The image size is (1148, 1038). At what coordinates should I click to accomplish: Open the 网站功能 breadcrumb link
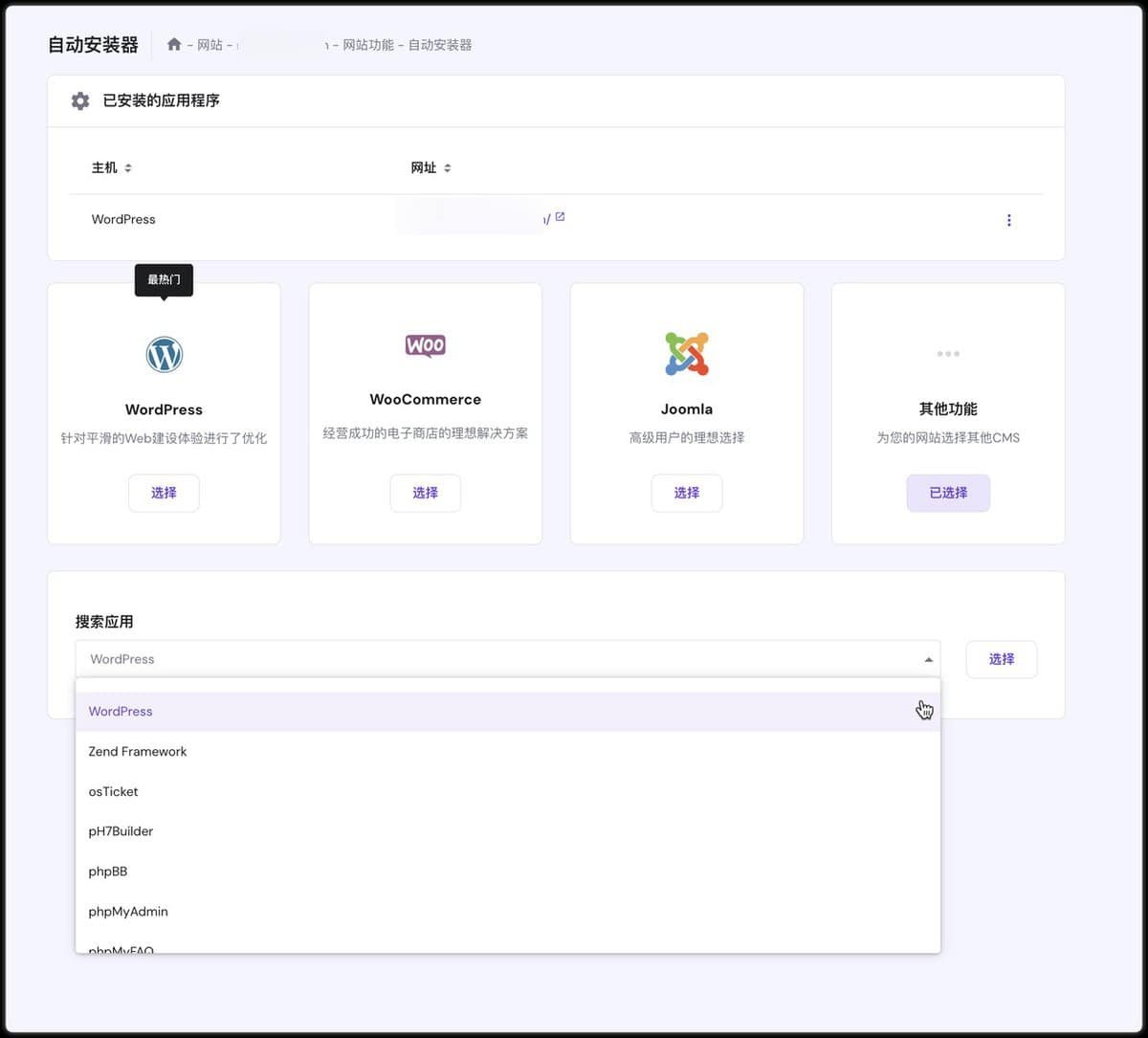pos(368,45)
